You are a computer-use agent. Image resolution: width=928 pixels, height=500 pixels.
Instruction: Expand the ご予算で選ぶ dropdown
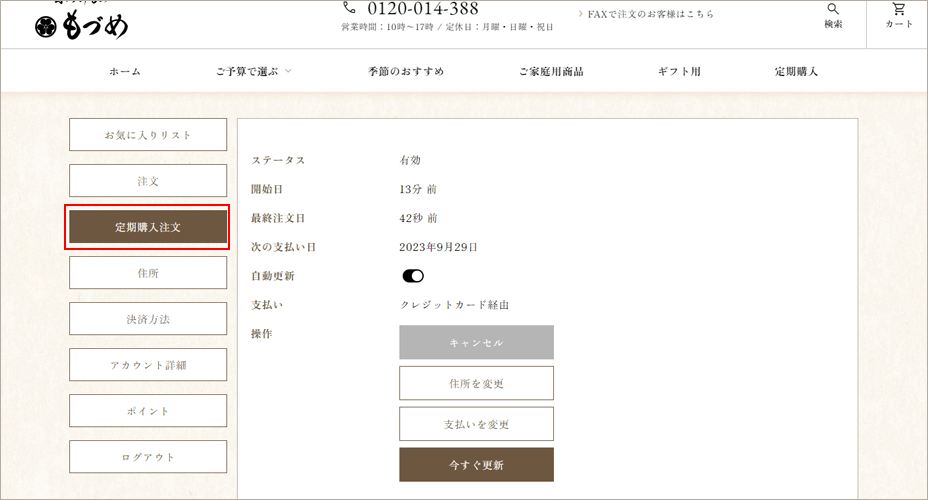(x=253, y=72)
